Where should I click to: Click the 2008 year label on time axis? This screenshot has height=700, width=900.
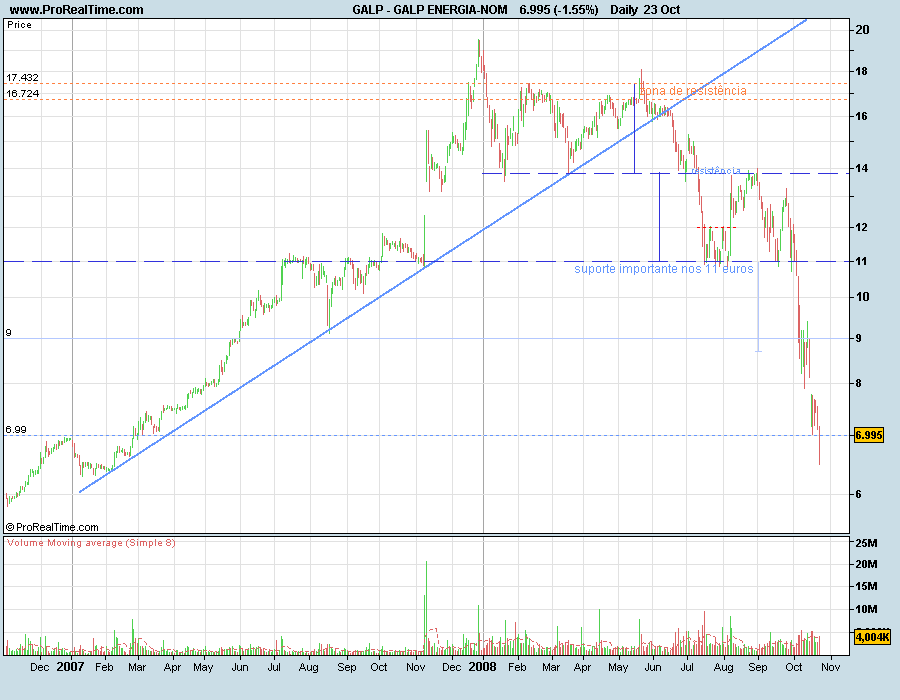coord(482,667)
